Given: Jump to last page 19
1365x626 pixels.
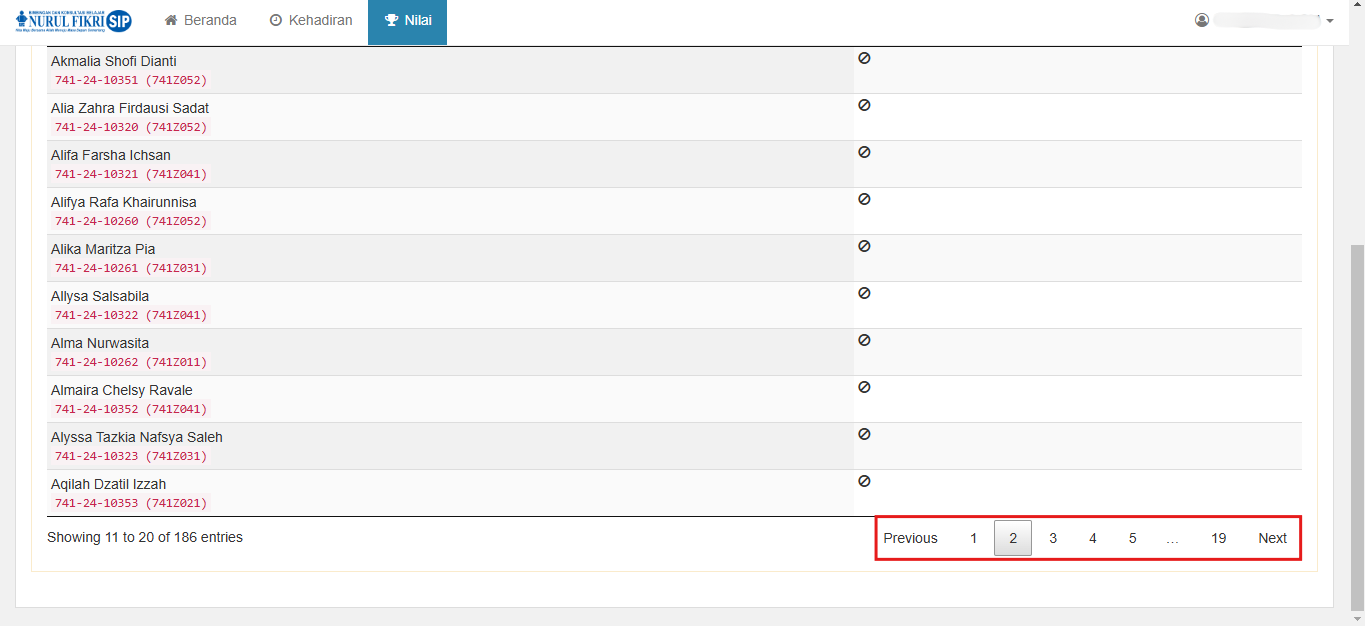Looking at the screenshot, I should click(x=1218, y=538).
